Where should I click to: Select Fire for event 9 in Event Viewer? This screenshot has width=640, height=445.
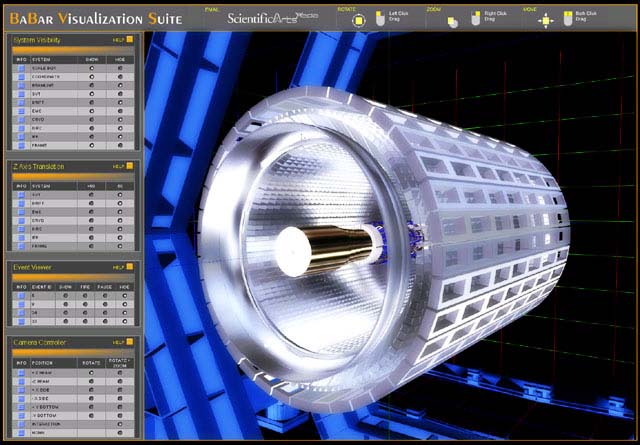pos(85,304)
